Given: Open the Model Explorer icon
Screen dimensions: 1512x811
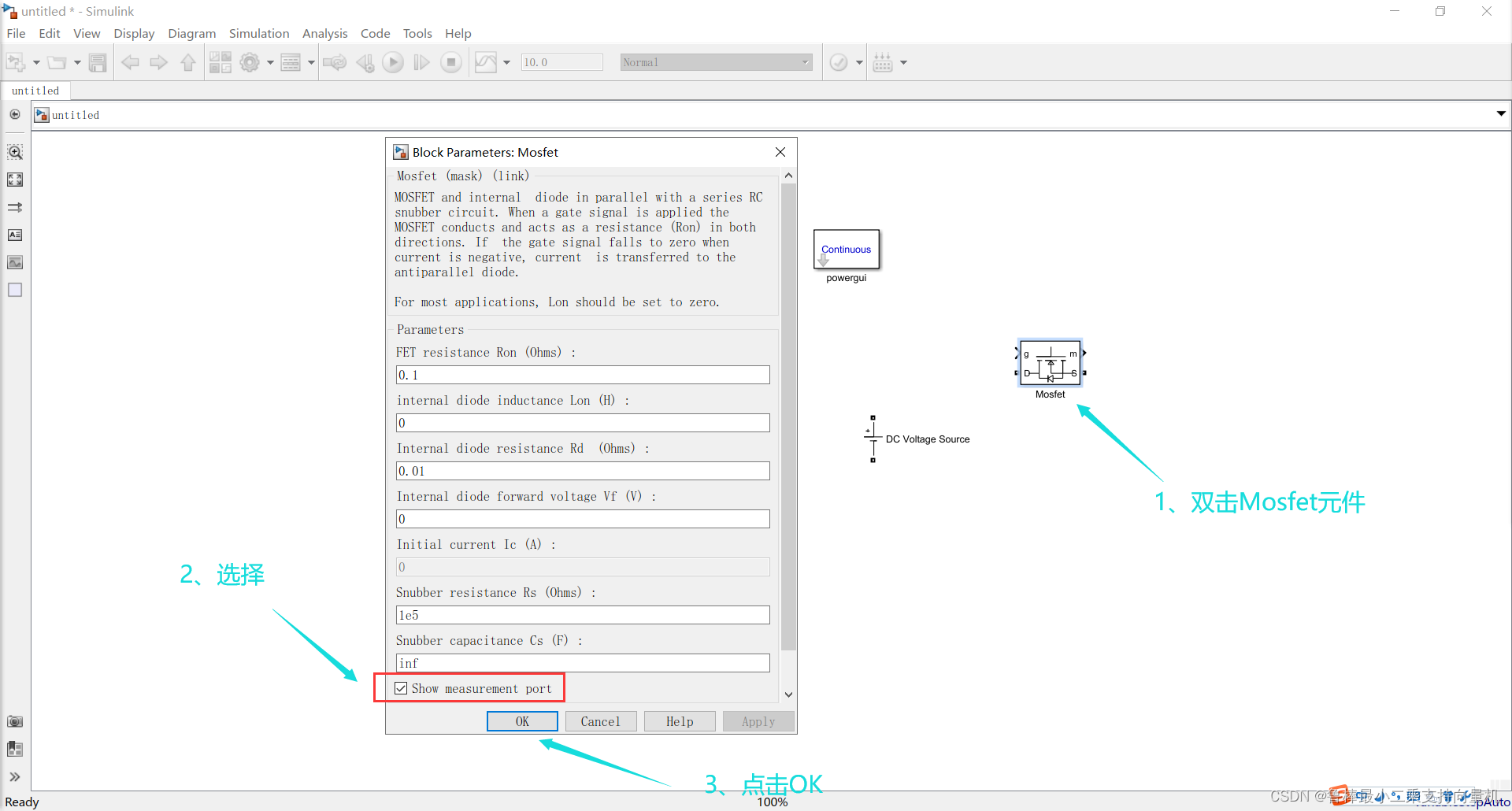Looking at the screenshot, I should [x=291, y=62].
